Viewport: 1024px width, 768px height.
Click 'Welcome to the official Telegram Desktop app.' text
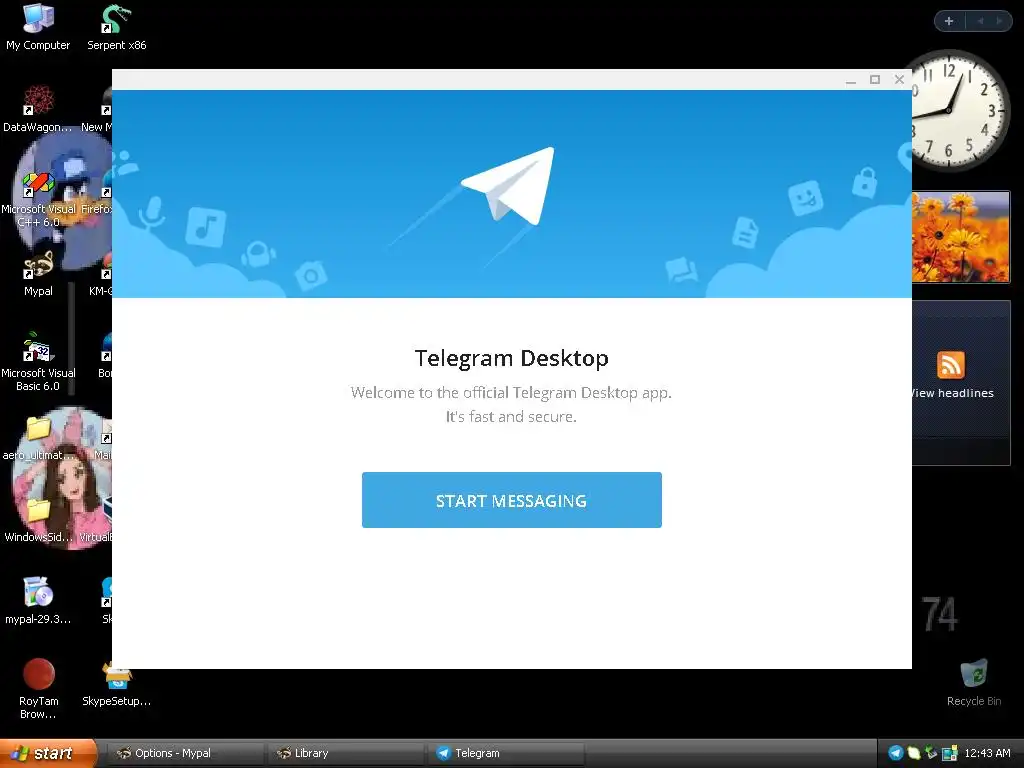click(511, 392)
